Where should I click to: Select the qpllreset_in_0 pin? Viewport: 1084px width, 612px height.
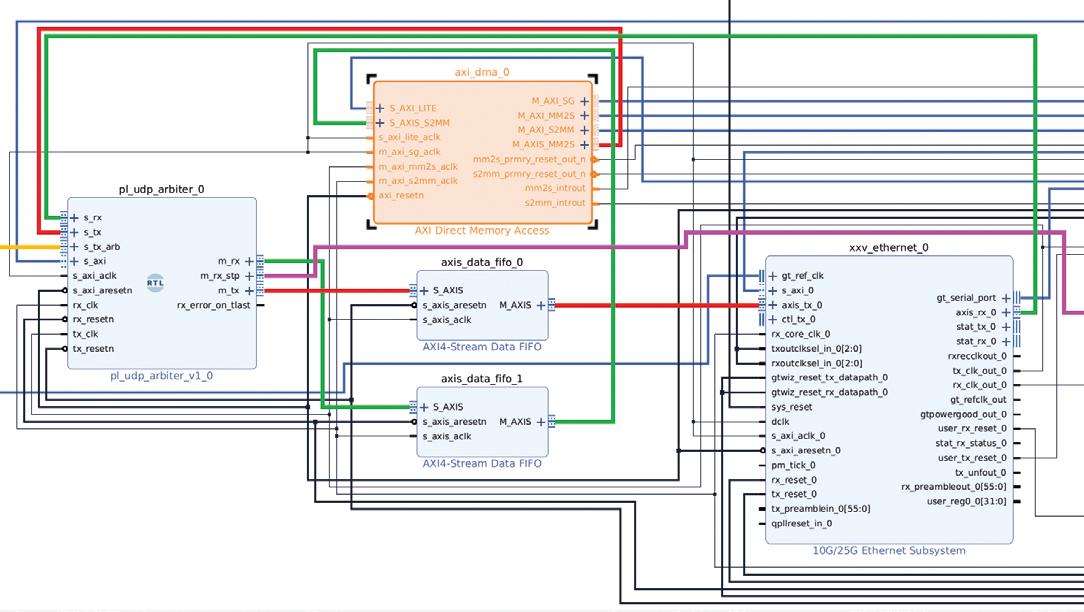pos(801,523)
